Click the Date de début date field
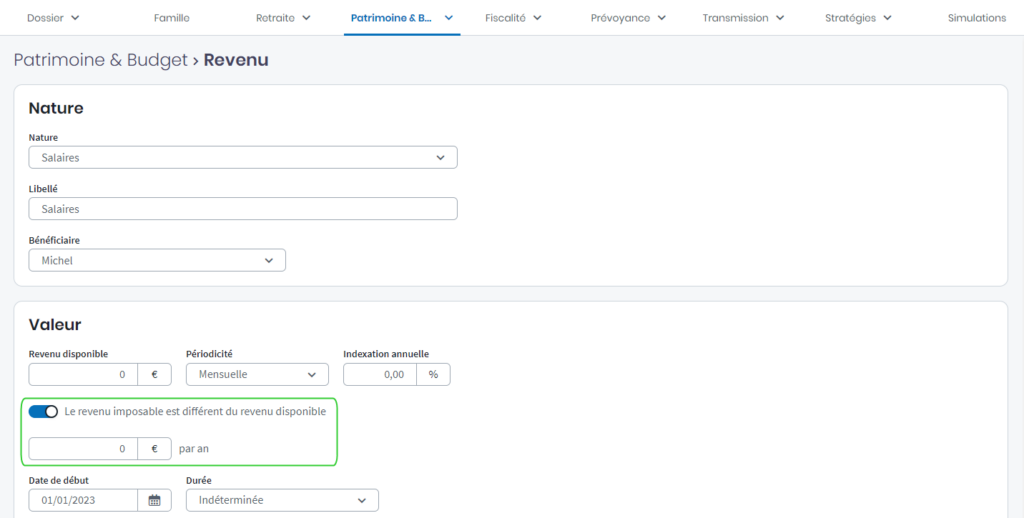1024x518 pixels. (83, 500)
